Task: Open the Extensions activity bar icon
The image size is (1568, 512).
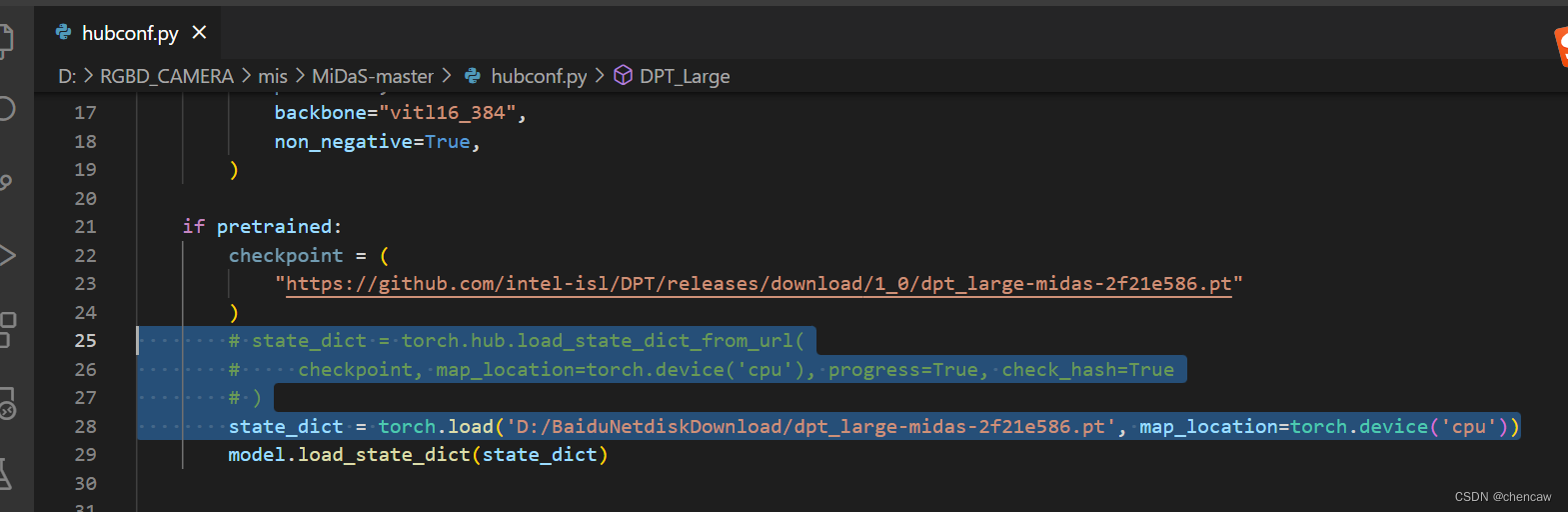Action: tap(7, 329)
